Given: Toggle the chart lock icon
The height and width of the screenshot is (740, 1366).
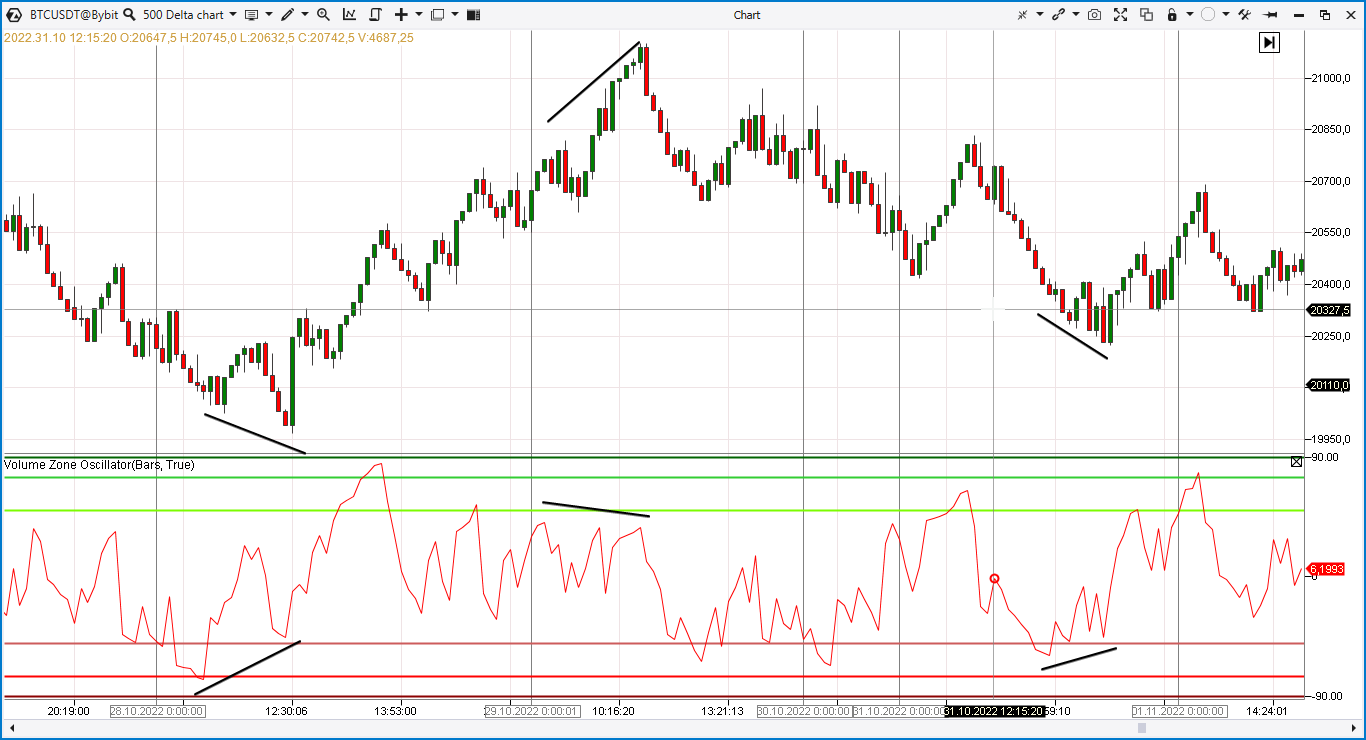Looking at the screenshot, I should [1172, 14].
